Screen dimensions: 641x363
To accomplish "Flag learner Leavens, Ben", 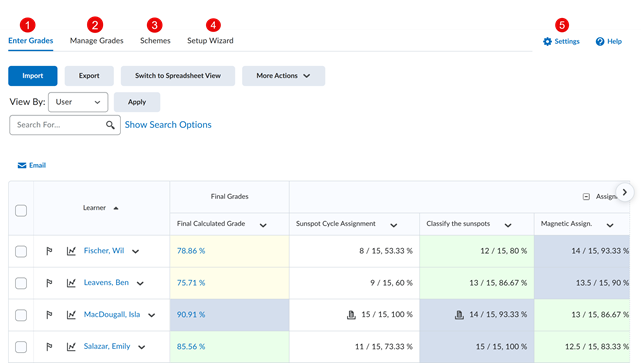I will coord(49,282).
